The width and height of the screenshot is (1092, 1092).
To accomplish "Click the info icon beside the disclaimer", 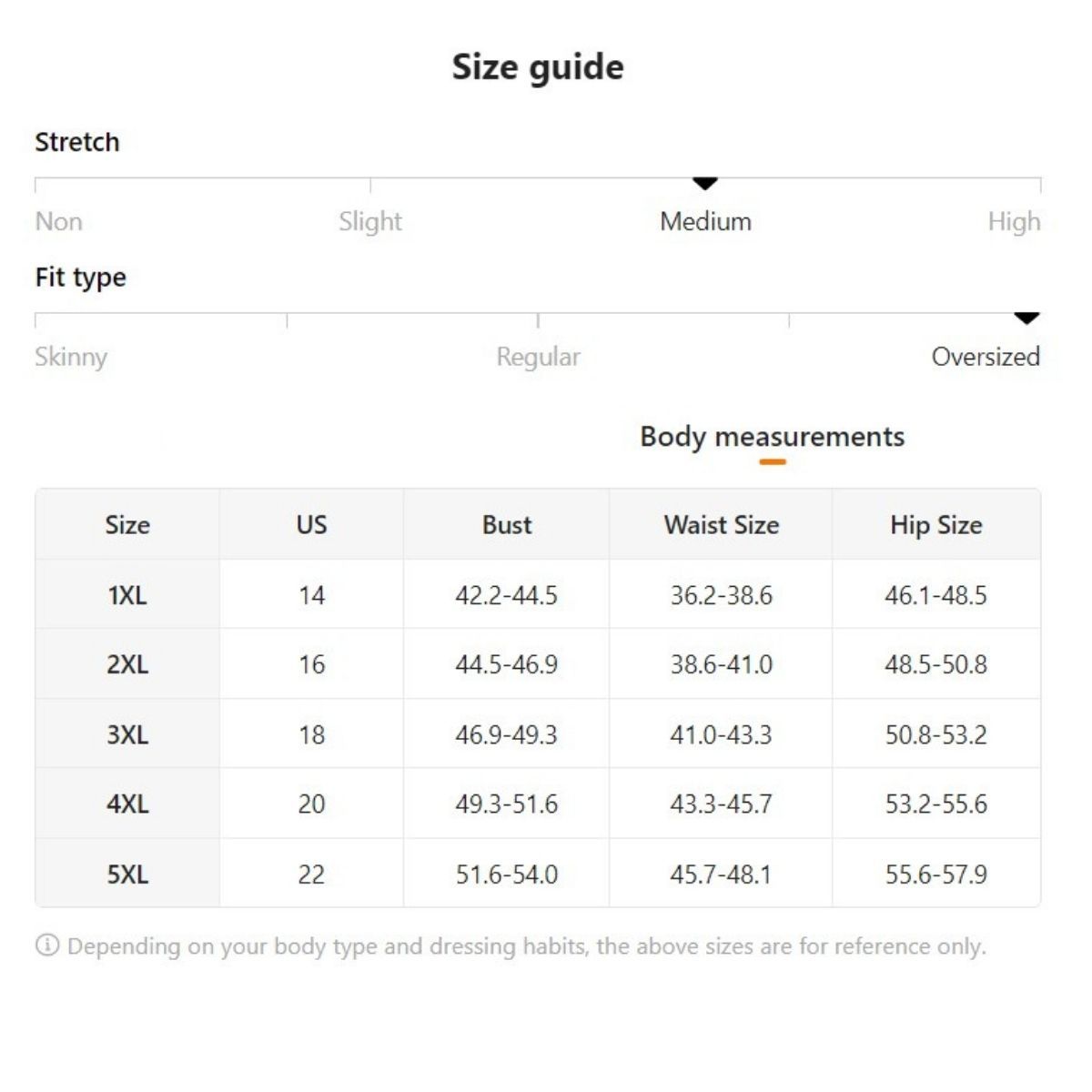I will coord(46,945).
